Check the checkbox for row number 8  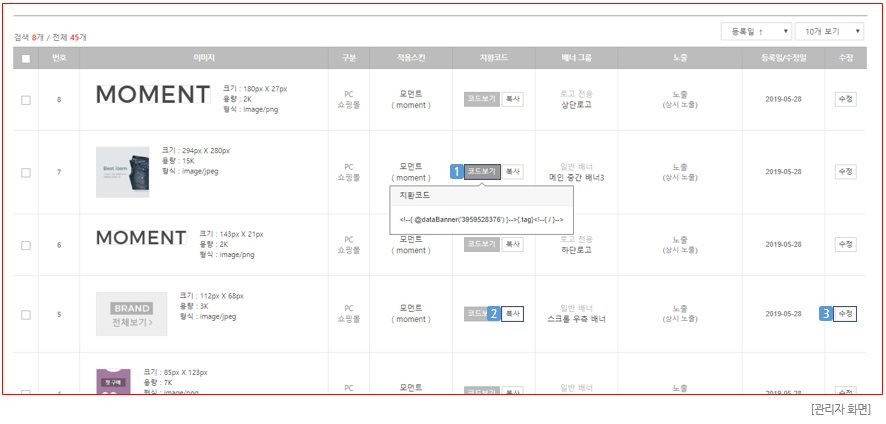(26, 100)
